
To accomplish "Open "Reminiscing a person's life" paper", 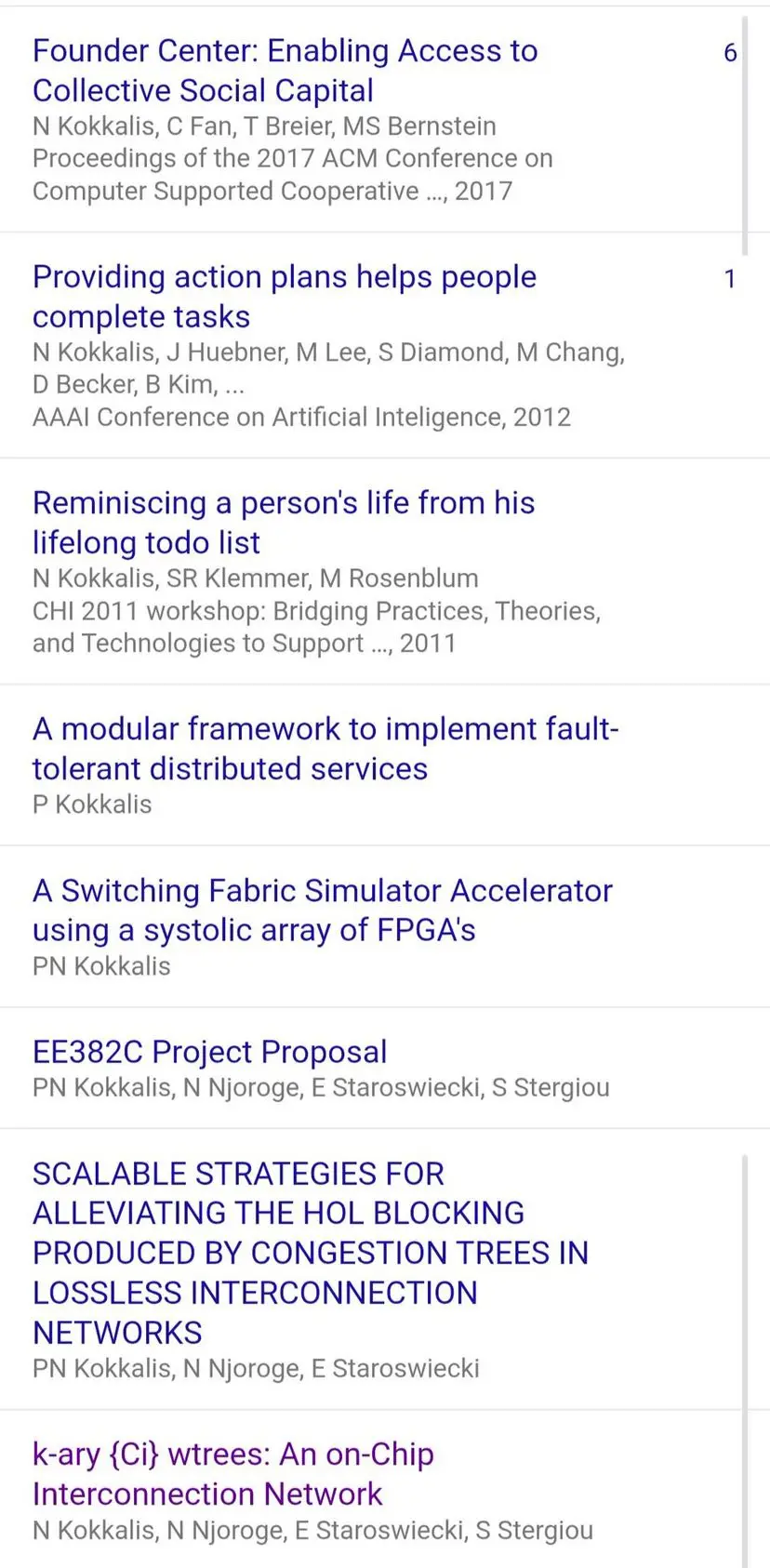I will click(x=284, y=523).
